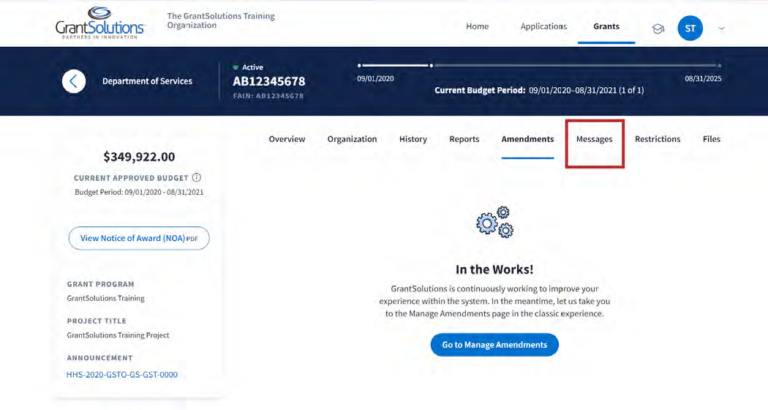Open the Home navigation item
The height and width of the screenshot is (410, 768).
click(x=477, y=26)
